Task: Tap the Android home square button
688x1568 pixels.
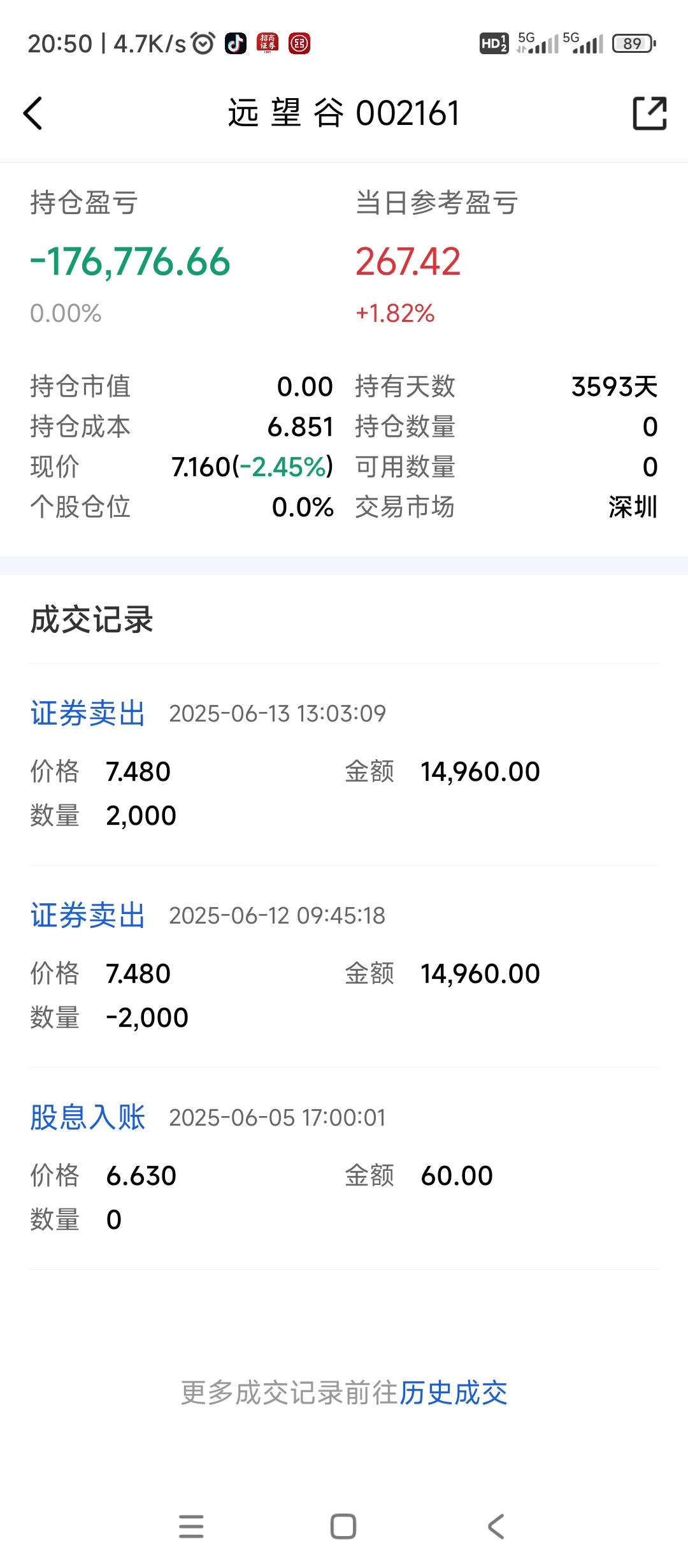Action: [343, 1527]
